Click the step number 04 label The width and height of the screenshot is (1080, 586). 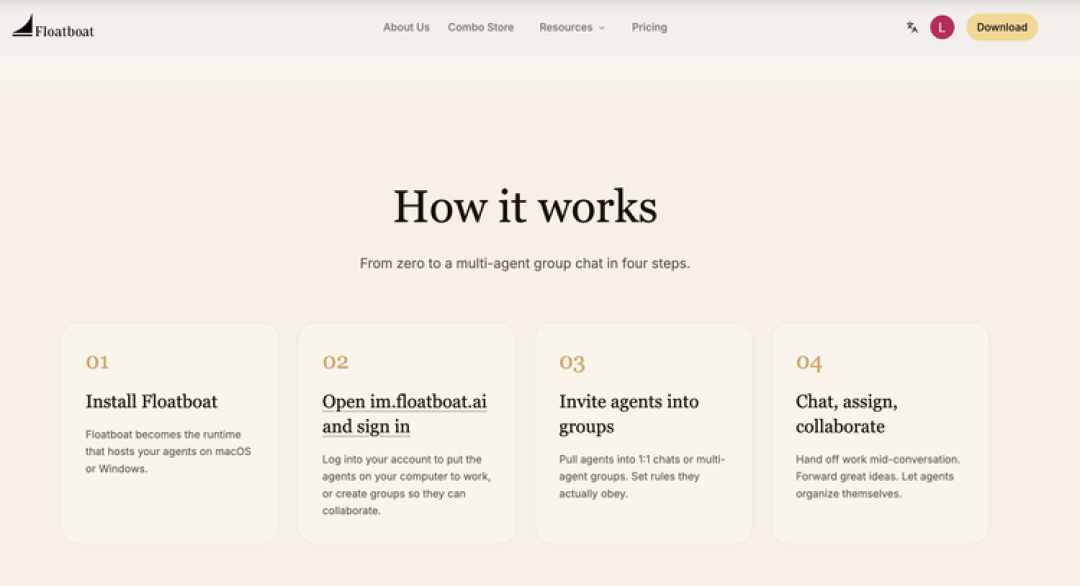[809, 362]
